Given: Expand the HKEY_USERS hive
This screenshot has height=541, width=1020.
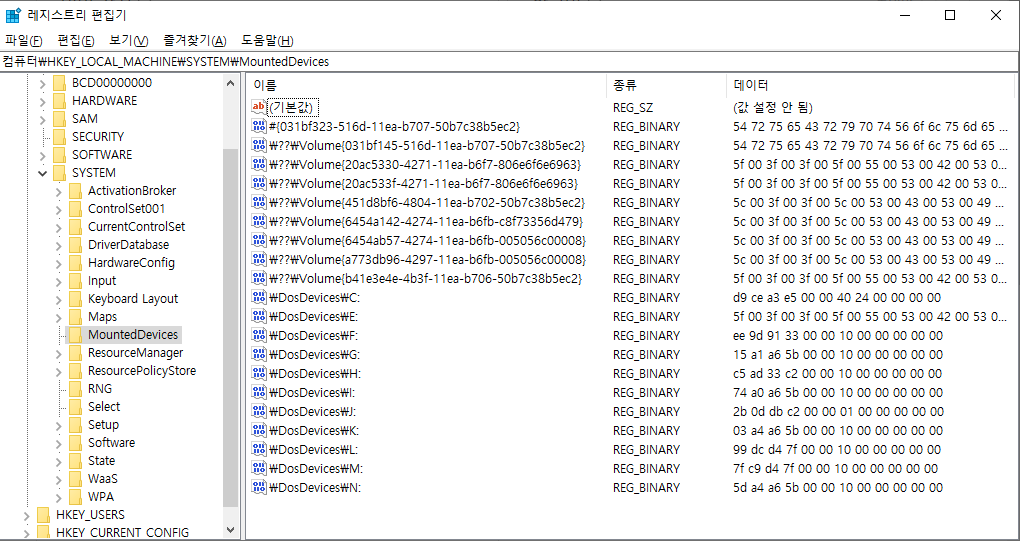Looking at the screenshot, I should pos(27,516).
